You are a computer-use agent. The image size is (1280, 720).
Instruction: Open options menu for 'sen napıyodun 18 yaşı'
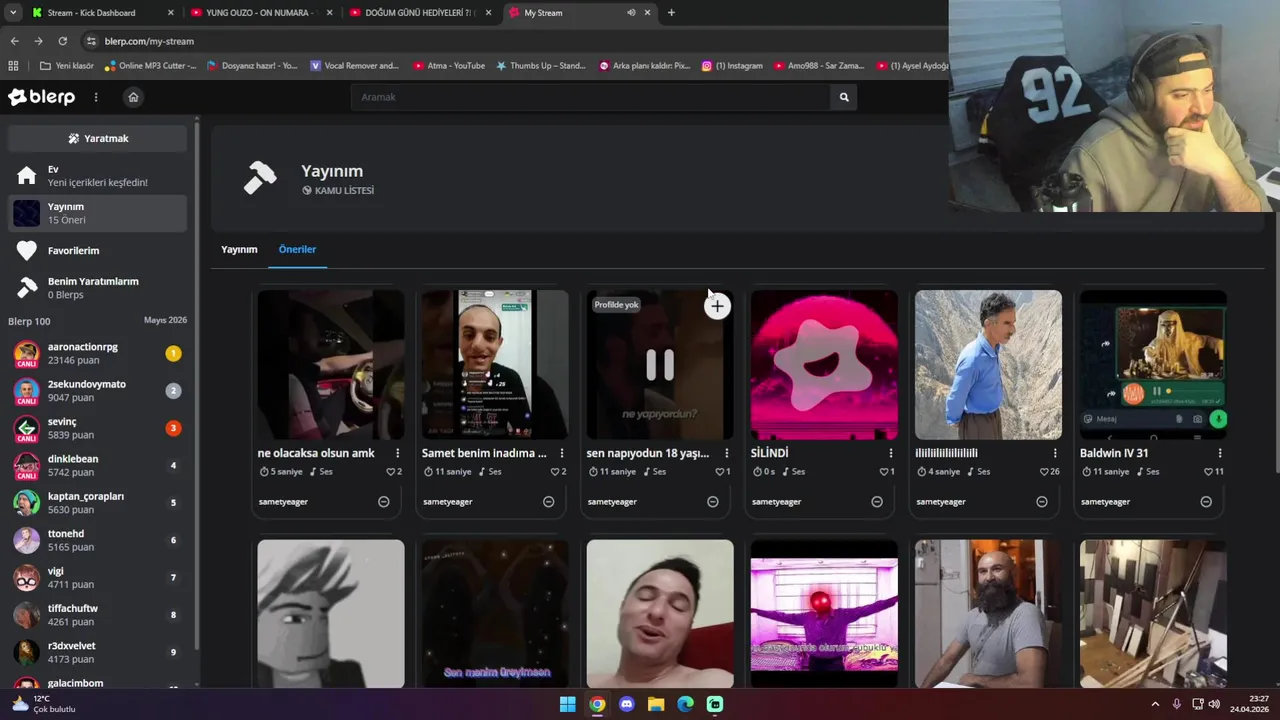pyautogui.click(x=726, y=453)
